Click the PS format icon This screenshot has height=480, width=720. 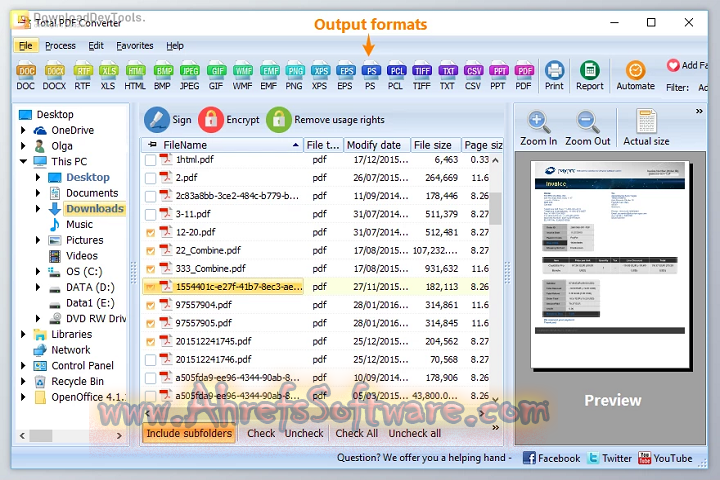(x=371, y=75)
